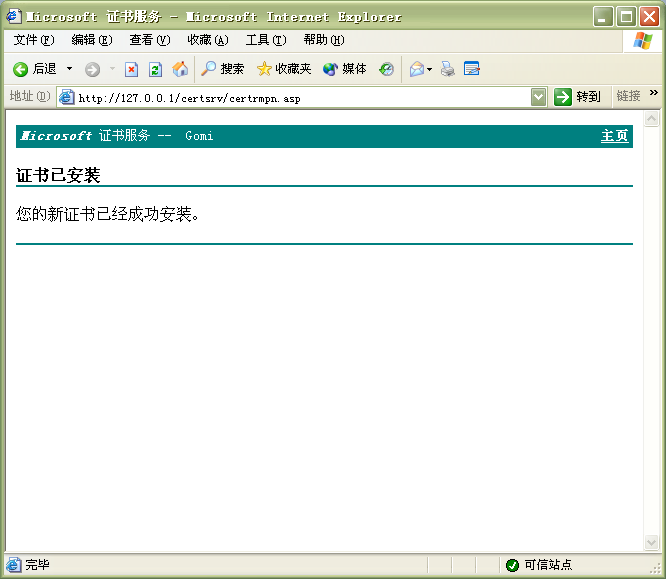Screen dimensions: 666x579
Task: Open the Forward history dropdown arrow
Action: (112, 69)
